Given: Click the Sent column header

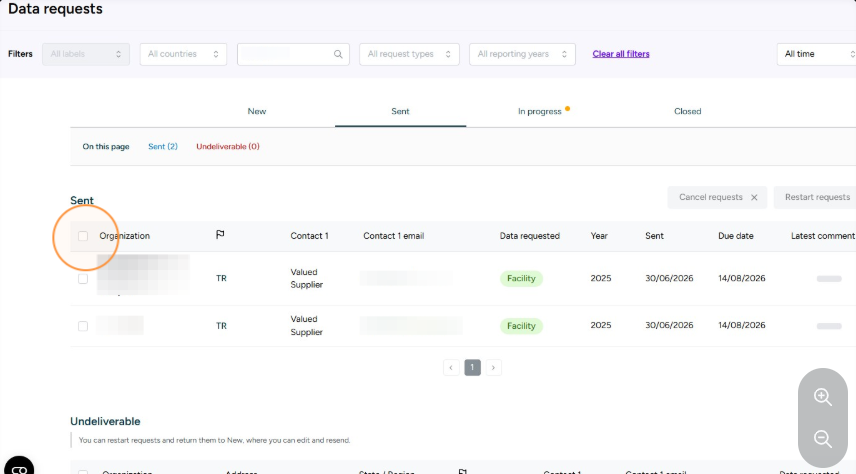Looking at the screenshot, I should click(654, 236).
